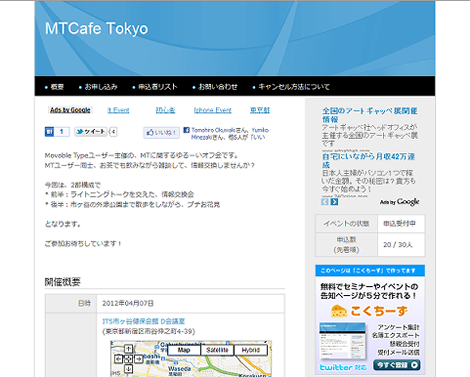
Task: Click the address text 東京都新宿区市谷仲之町4-39
Action: pyautogui.click(x=149, y=332)
